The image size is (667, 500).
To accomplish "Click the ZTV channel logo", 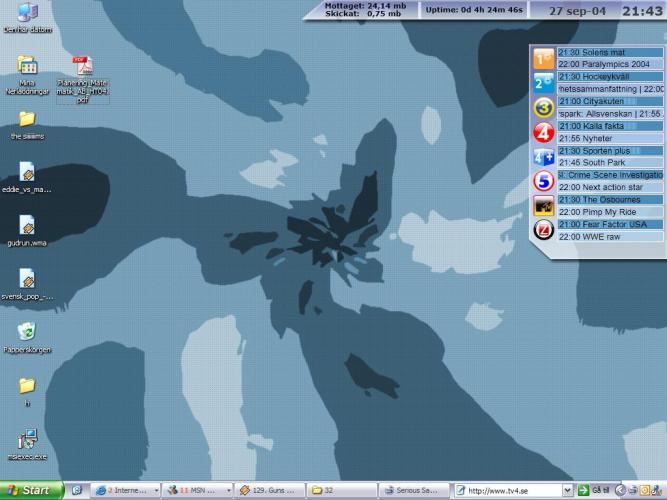I will (543, 230).
